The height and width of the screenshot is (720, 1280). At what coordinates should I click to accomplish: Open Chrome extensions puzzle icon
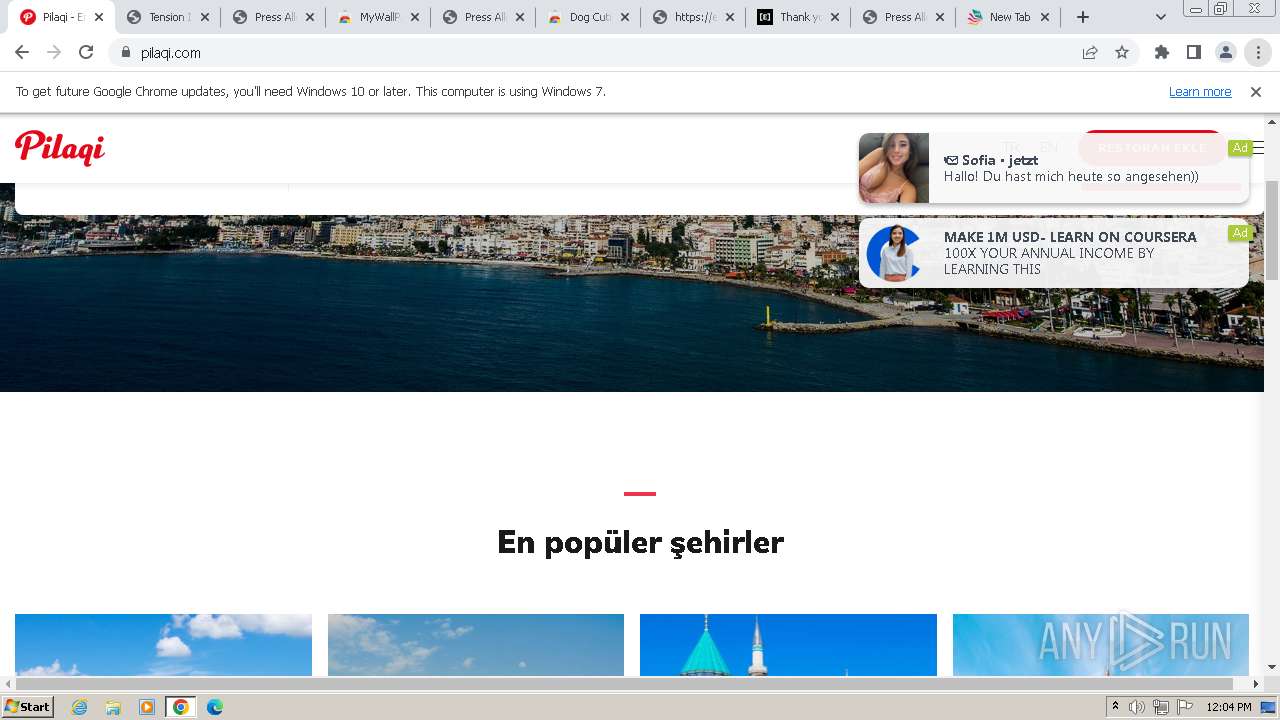[1162, 53]
